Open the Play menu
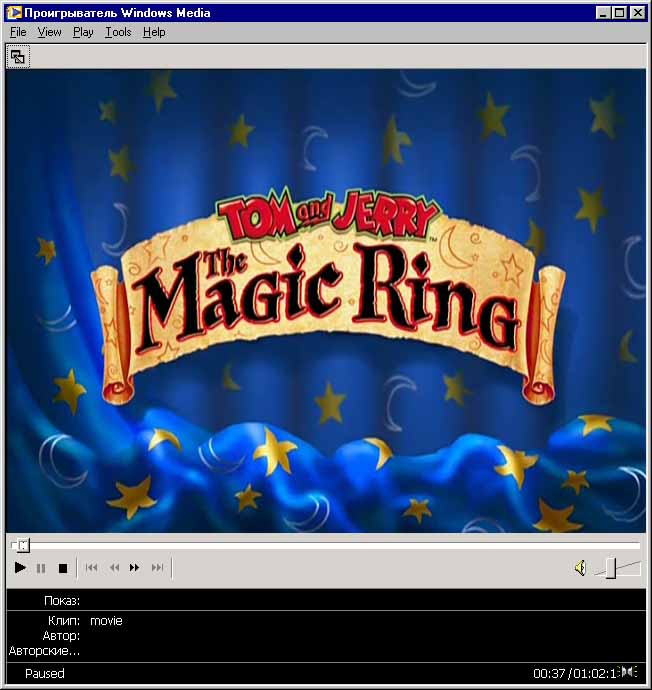The height and width of the screenshot is (690, 652). pos(83,32)
